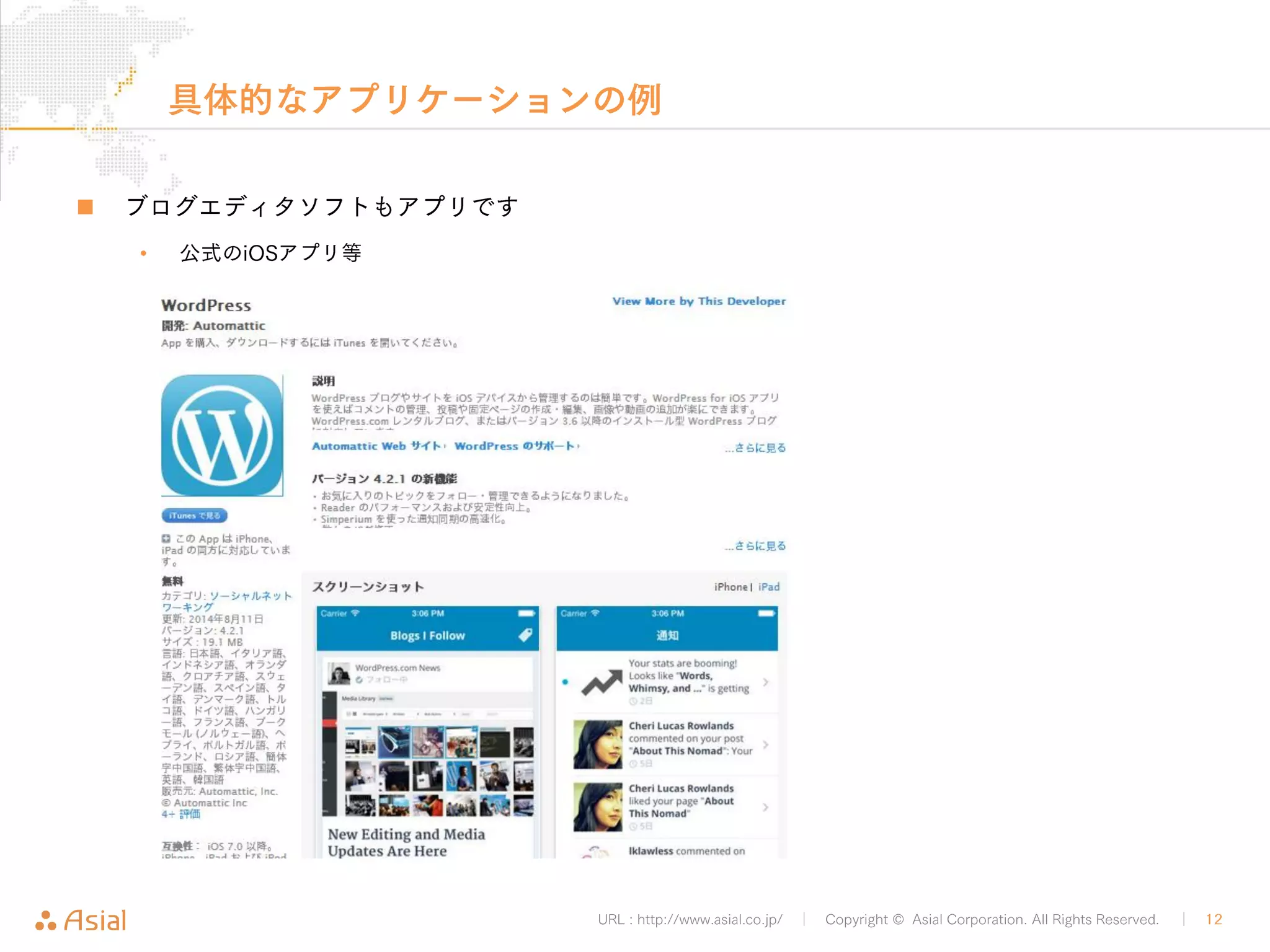
Task: Click 'バージョン 4.2.1 の新機能' heading
Action: pos(384,479)
